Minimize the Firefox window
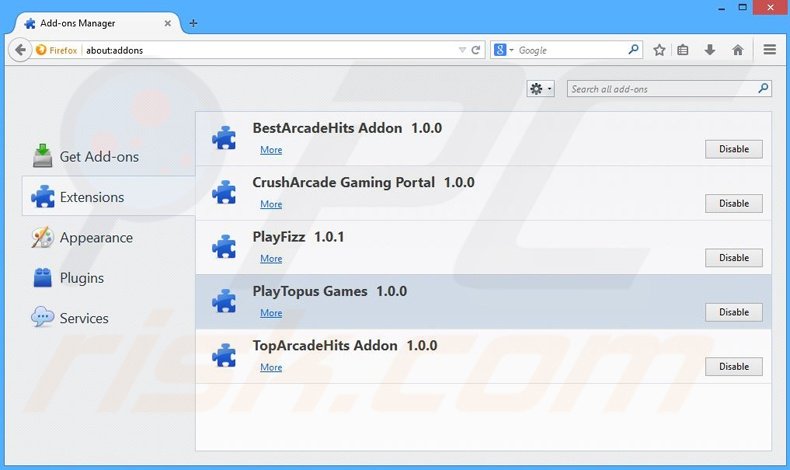This screenshot has width=790, height=470. (x=721, y=8)
